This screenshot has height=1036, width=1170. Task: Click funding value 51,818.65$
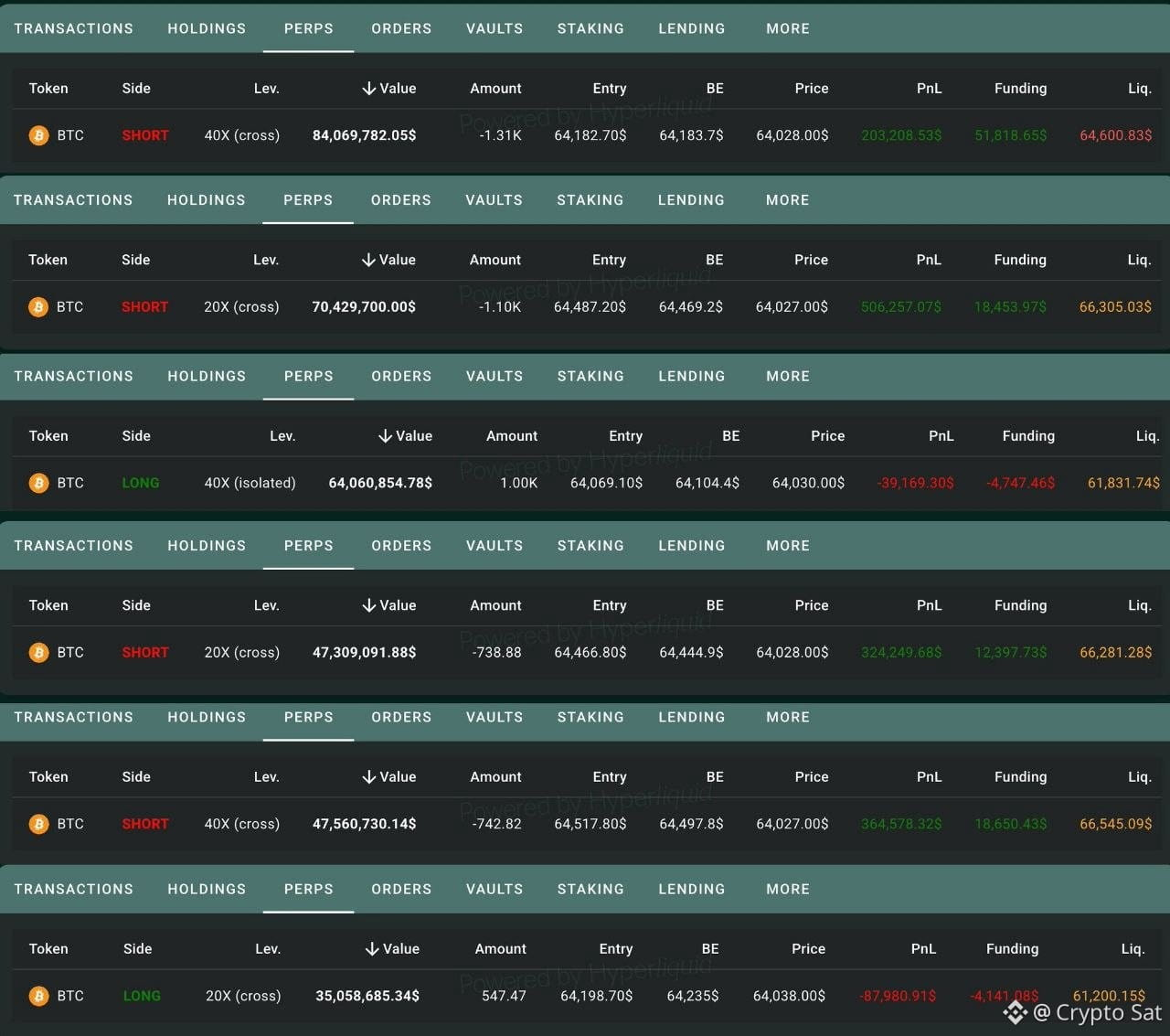(x=1011, y=135)
